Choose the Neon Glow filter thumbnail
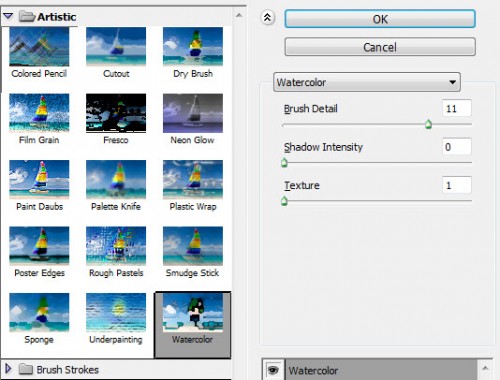 (193, 113)
